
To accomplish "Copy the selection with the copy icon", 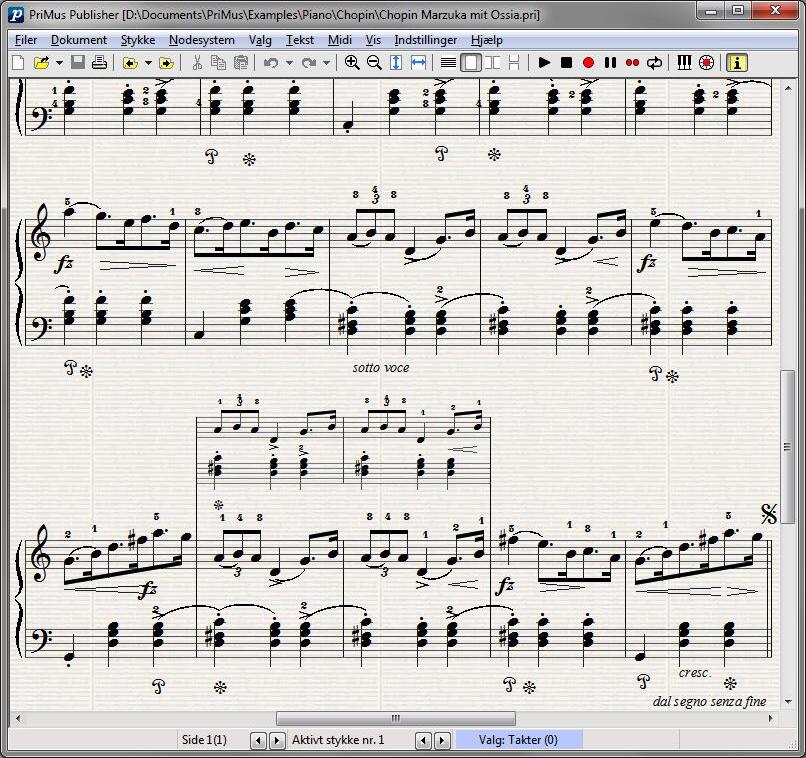I will (218, 63).
